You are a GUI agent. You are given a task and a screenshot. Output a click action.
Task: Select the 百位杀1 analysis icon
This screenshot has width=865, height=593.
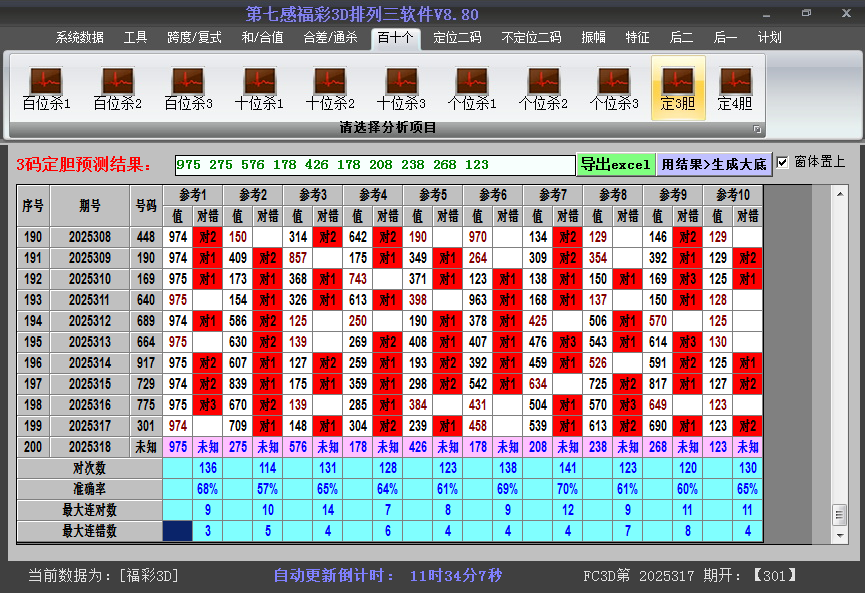(46, 88)
